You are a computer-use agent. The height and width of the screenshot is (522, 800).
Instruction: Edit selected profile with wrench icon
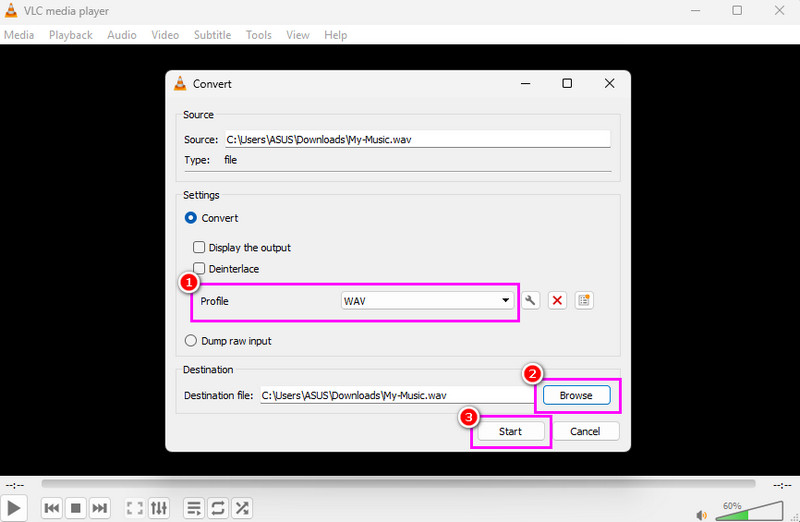click(531, 301)
